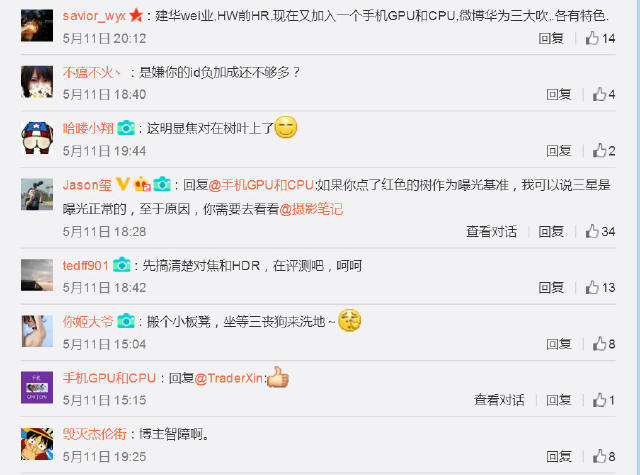The height and width of the screenshot is (475, 640).
Task: Click 回复 under 你姬大爷's comment
Action: (x=559, y=344)
